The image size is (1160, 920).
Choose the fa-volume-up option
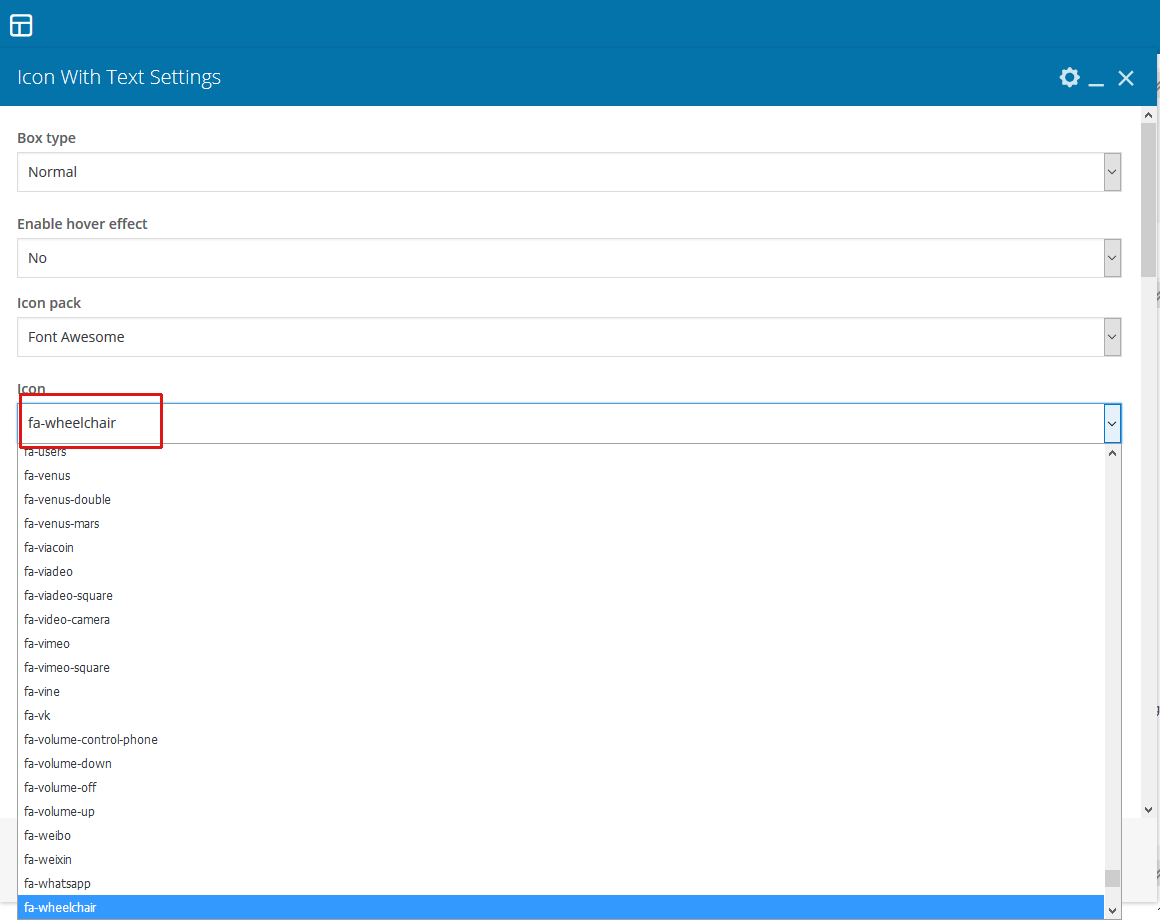[60, 812]
